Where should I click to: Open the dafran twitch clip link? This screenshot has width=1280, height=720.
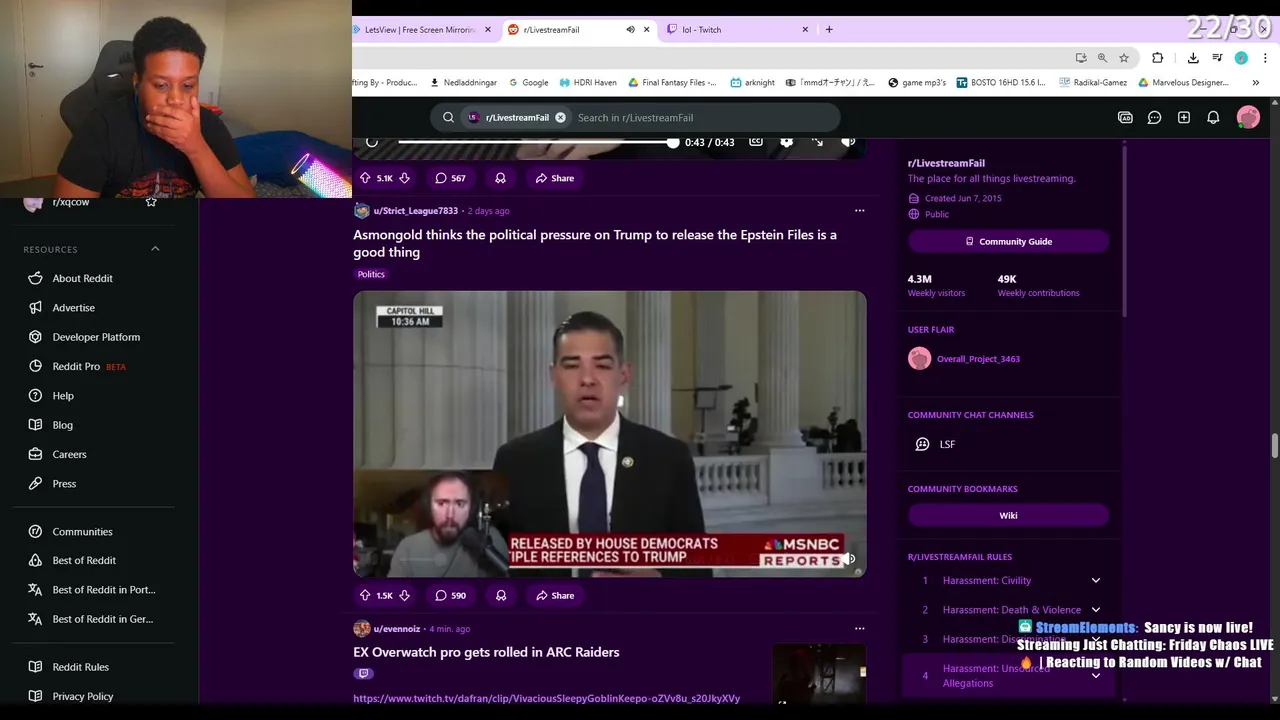546,698
